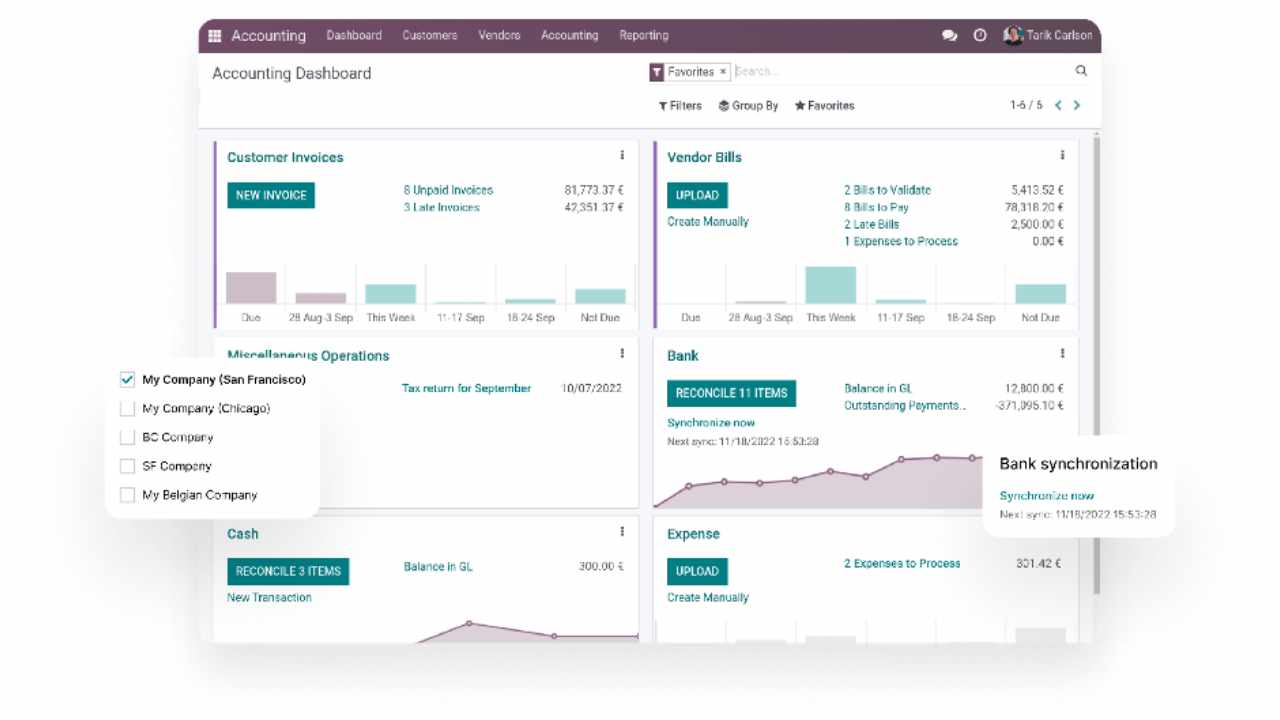Expand the Filters dropdown
Image resolution: width=1280 pixels, height=720 pixels.
(x=680, y=106)
